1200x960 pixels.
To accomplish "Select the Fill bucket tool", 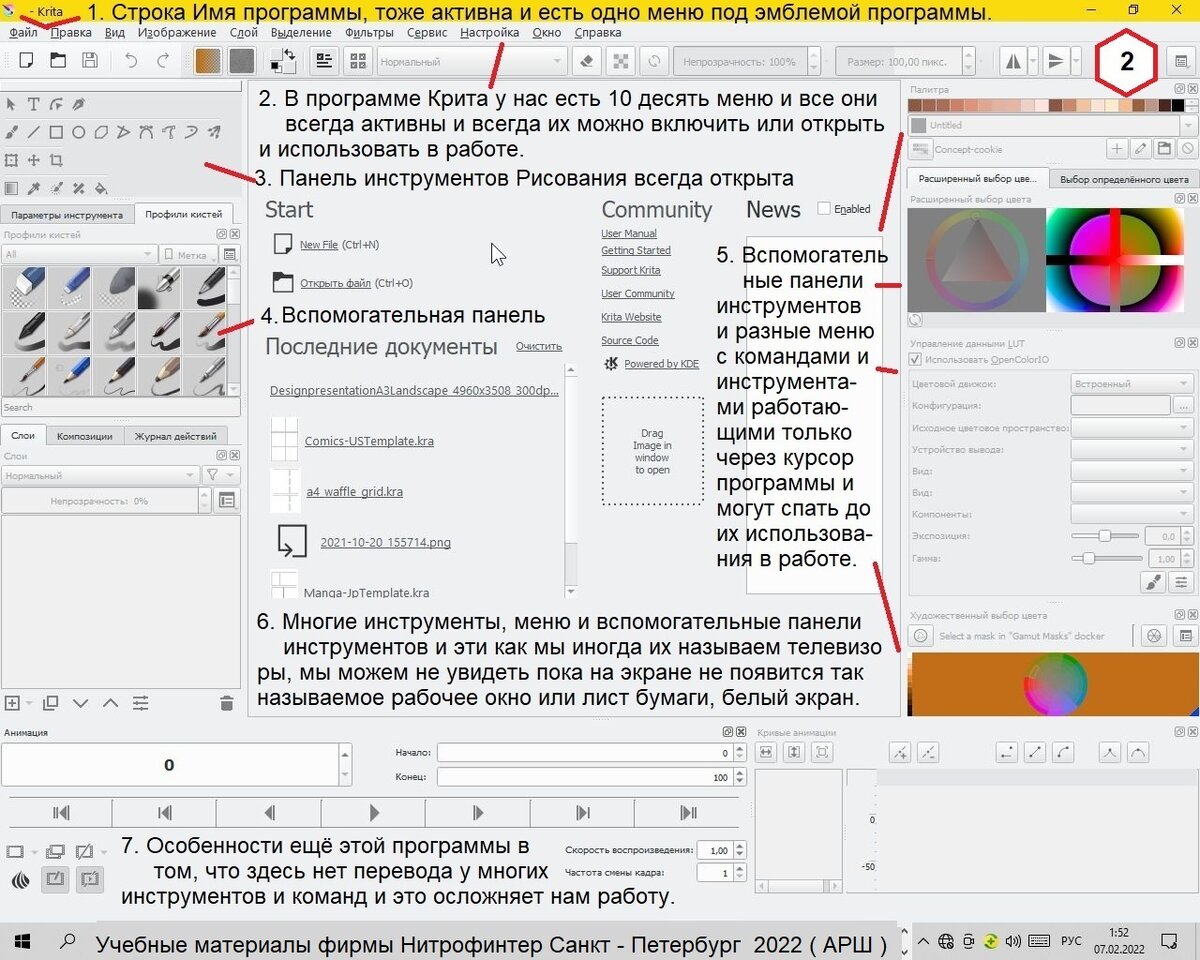I will pyautogui.click(x=101, y=188).
